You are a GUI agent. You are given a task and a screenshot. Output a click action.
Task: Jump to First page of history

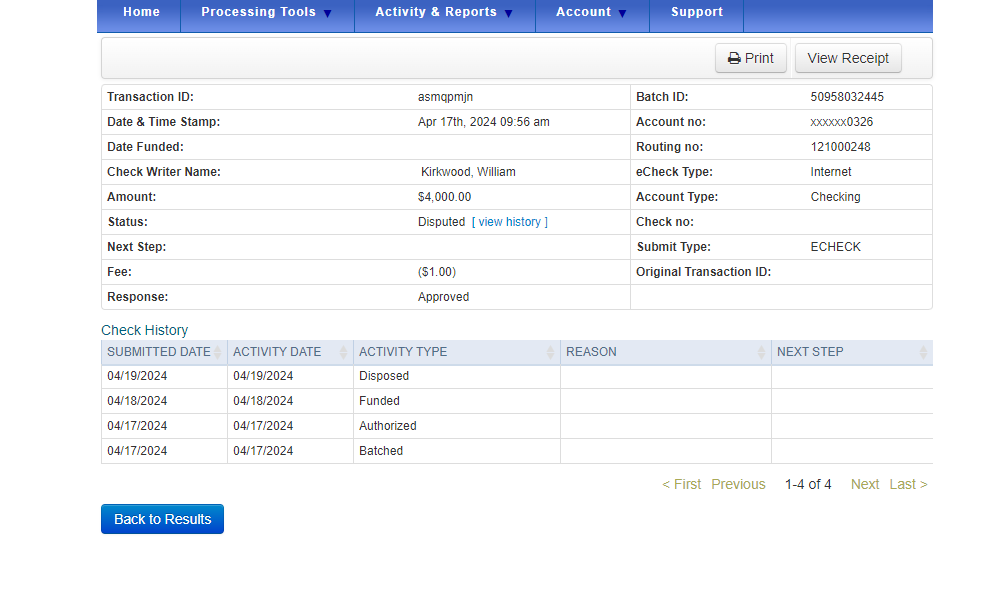[681, 484]
